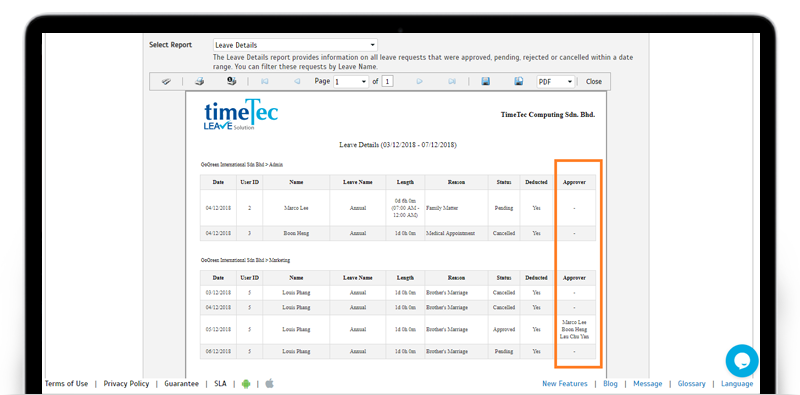This screenshot has width=800, height=395.
Task: Click the 'Marco Lee' name cell in Admin table
Action: 296,208
